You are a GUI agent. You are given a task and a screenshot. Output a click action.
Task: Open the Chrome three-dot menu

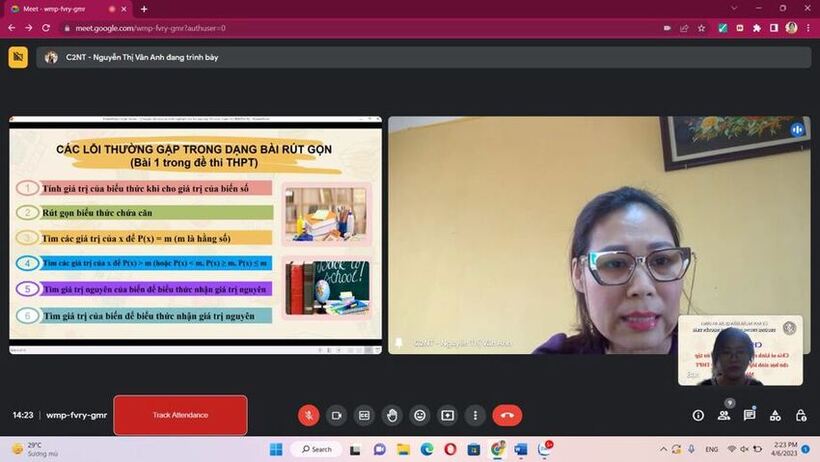(x=808, y=28)
